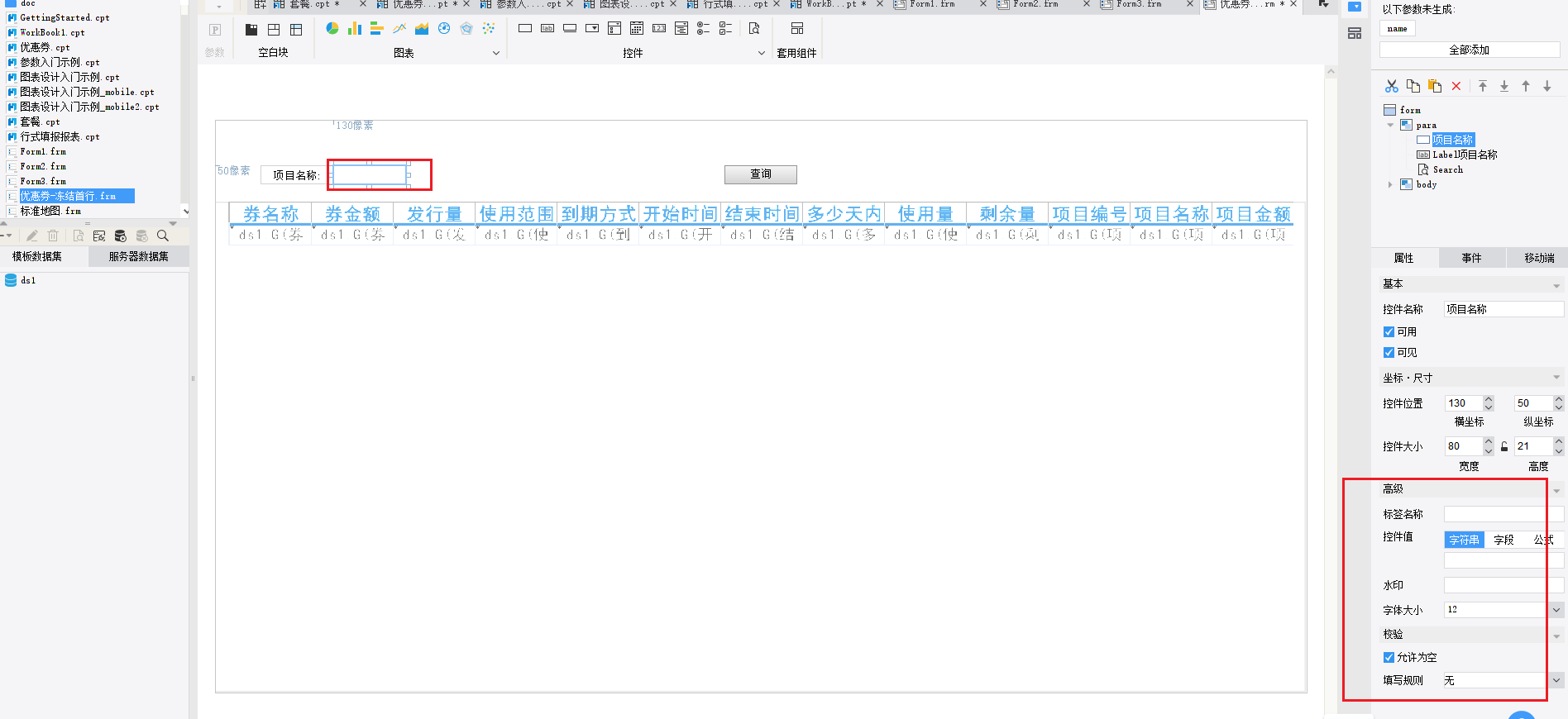Screen dimensions: 1568x719
Task: Click the 全部添加 button
Action: click(x=1470, y=50)
